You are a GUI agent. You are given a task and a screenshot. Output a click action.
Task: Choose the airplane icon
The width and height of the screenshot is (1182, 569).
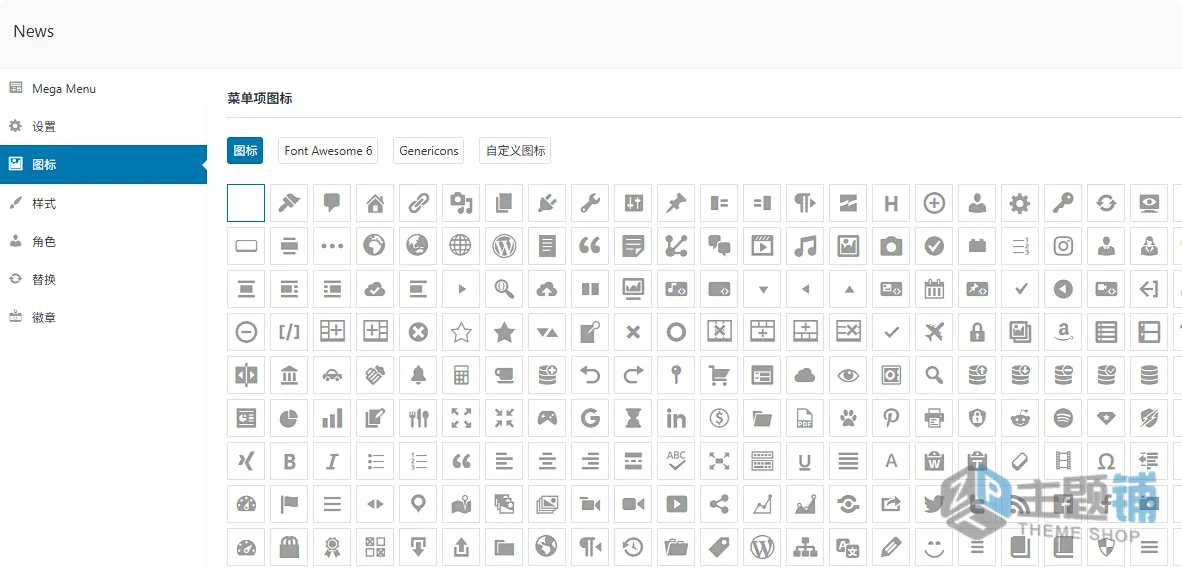click(x=934, y=332)
